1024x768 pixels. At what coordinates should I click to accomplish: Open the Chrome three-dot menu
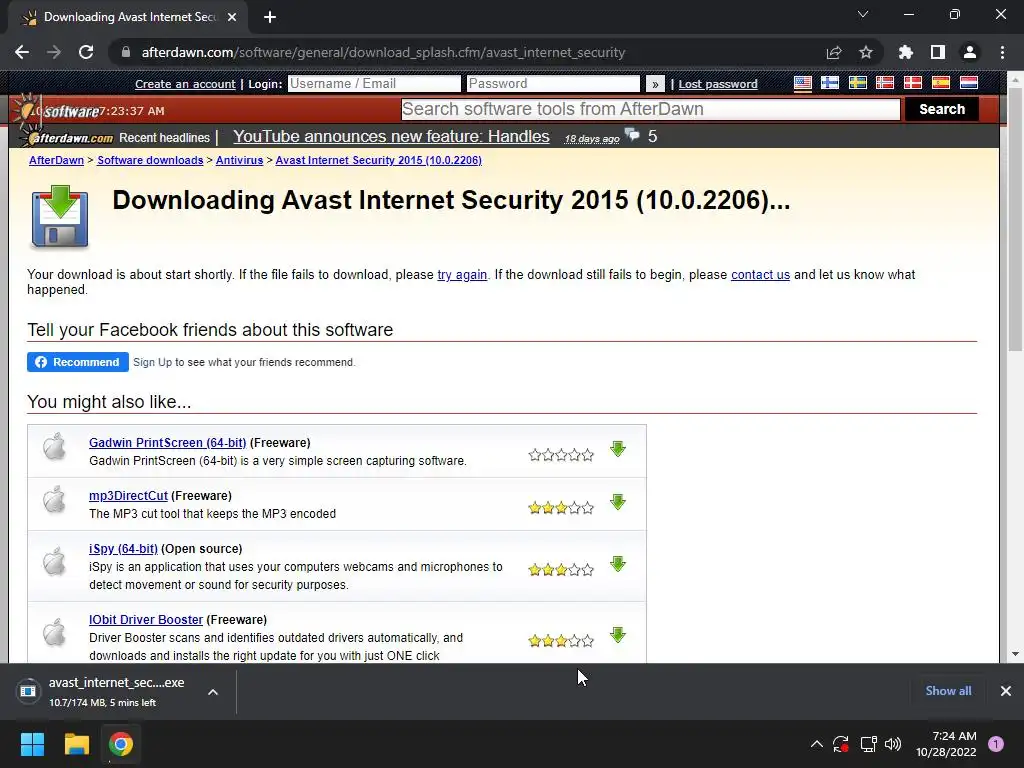[x=1002, y=52]
